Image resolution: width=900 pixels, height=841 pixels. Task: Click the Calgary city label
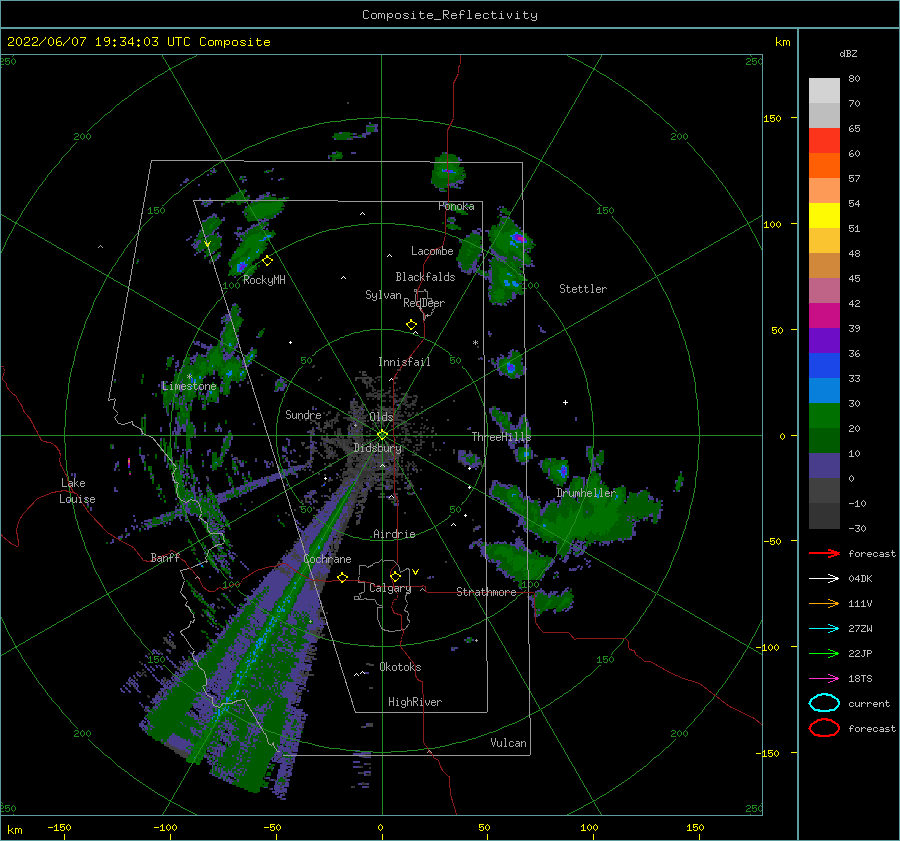390,588
